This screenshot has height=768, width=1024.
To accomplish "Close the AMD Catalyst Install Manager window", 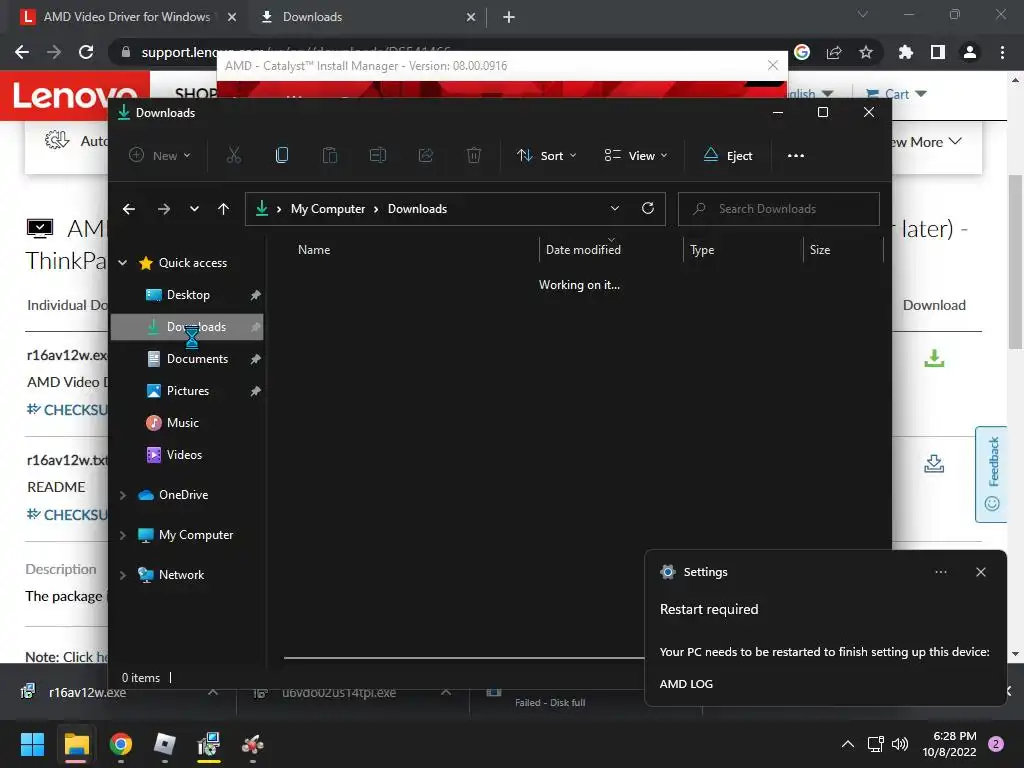I will coord(773,65).
